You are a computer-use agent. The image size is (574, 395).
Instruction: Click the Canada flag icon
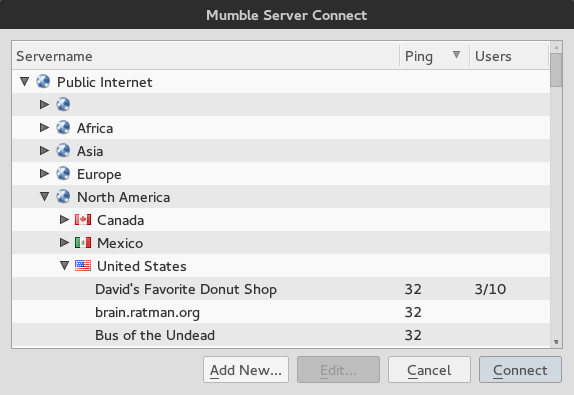click(x=83, y=220)
